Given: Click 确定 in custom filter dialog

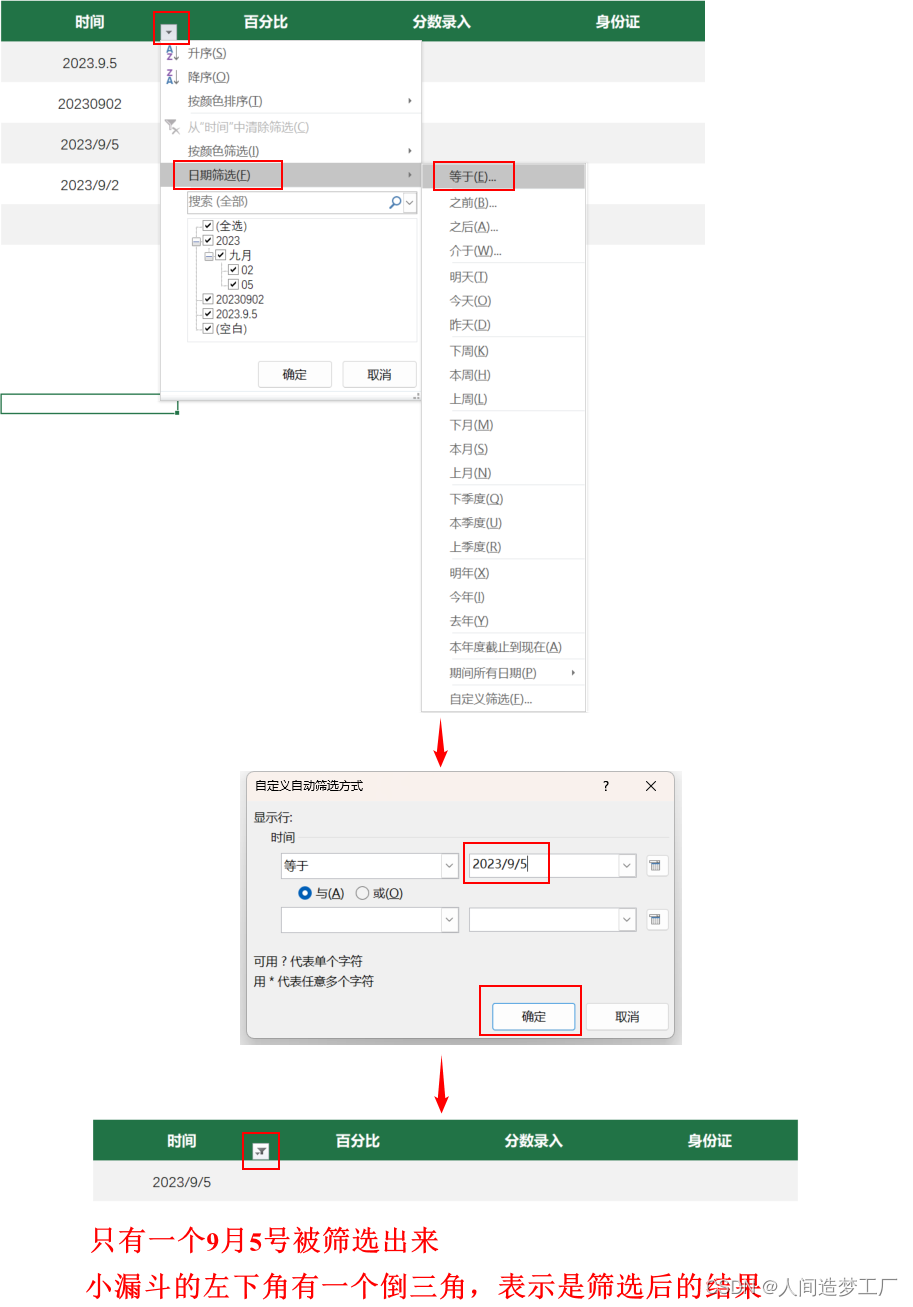Looking at the screenshot, I should 534,1017.
